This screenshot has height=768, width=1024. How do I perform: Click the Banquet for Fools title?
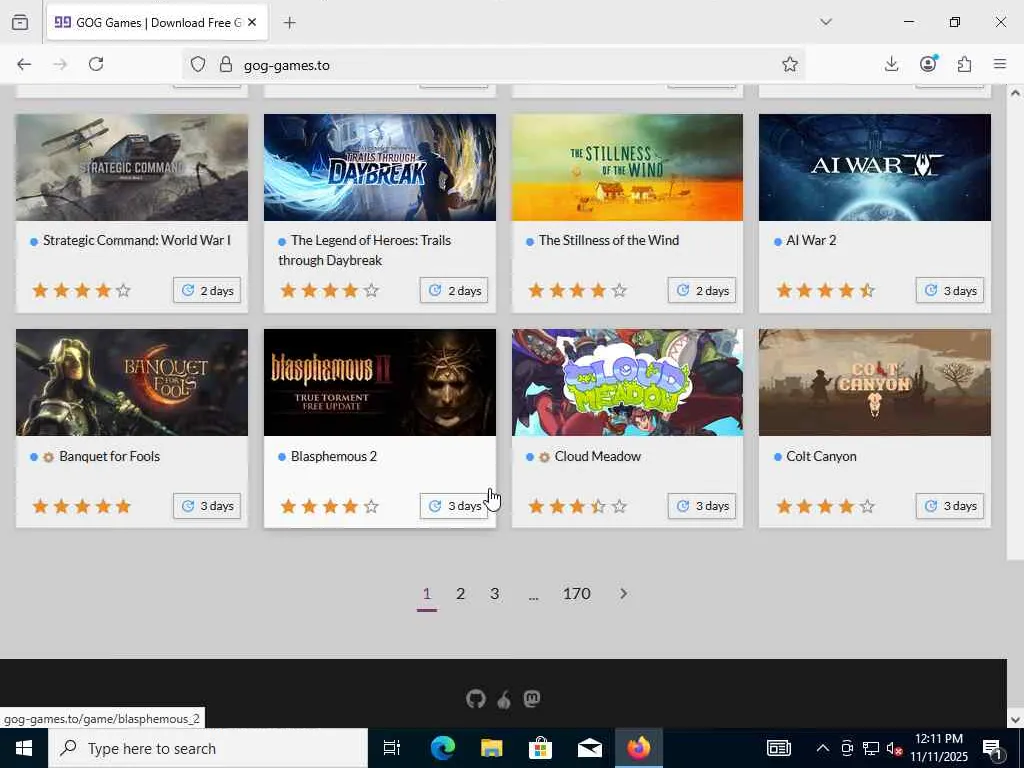pos(110,456)
